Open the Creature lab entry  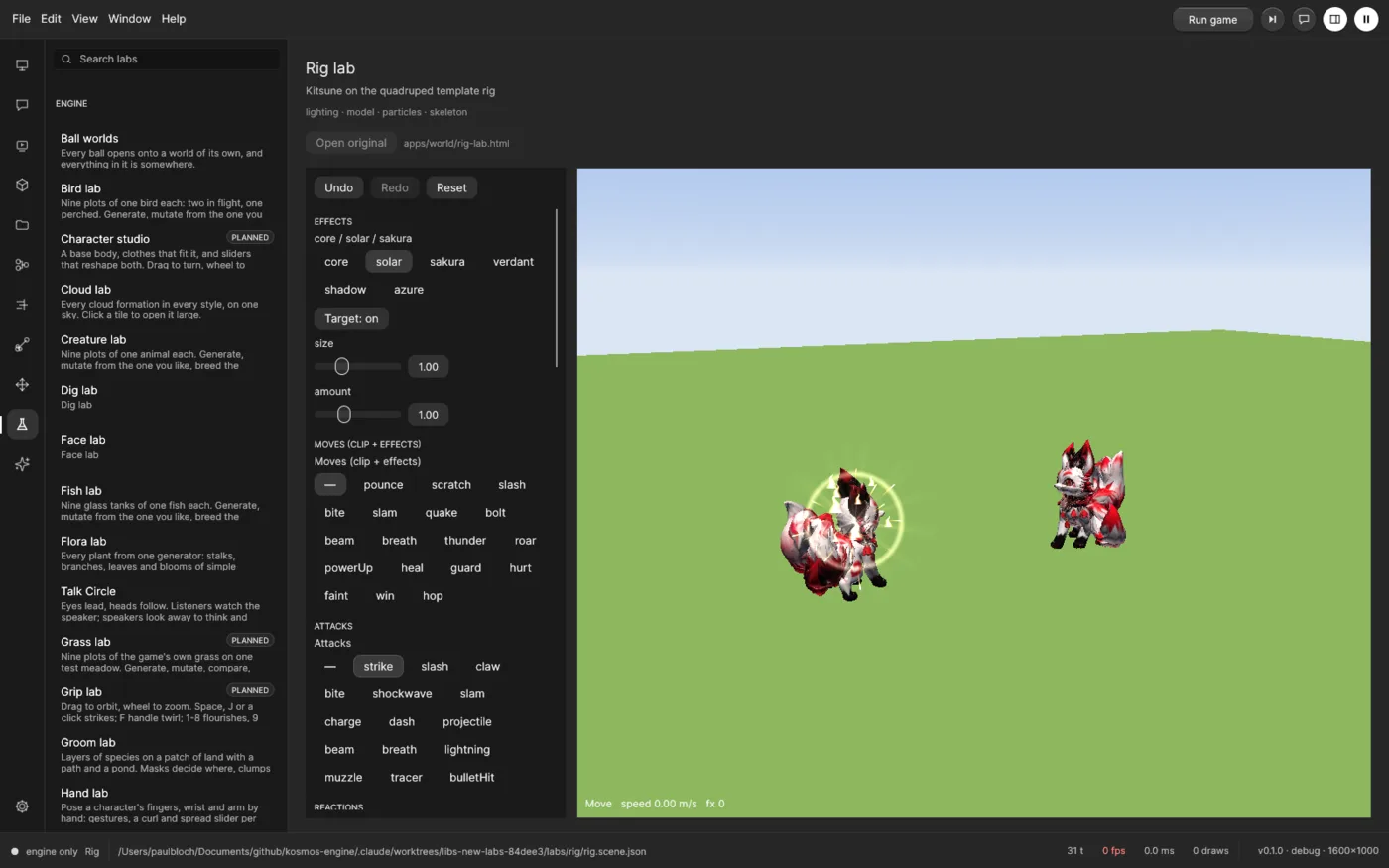(x=166, y=352)
